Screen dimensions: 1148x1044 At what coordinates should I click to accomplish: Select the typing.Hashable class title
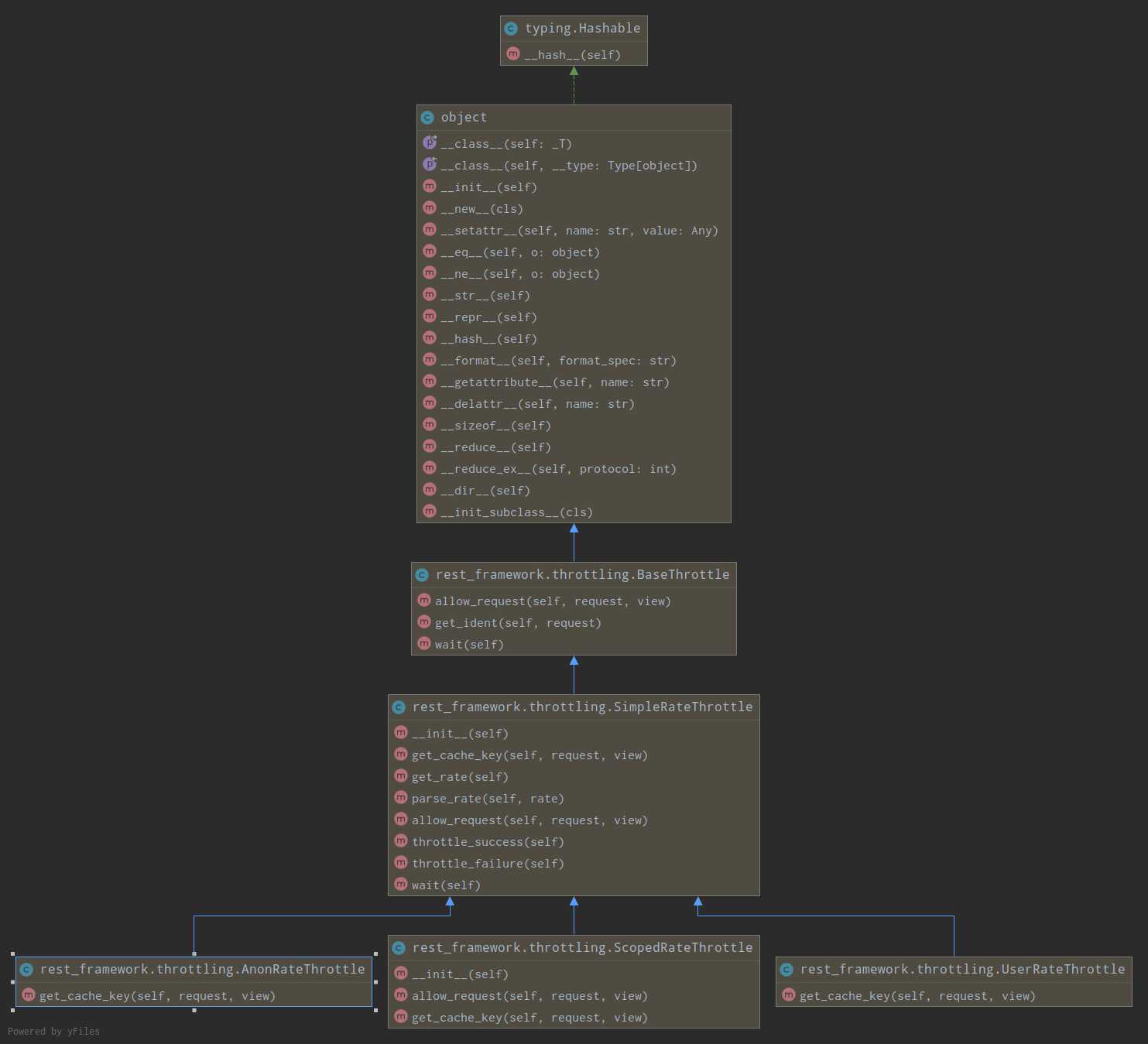[x=582, y=29]
